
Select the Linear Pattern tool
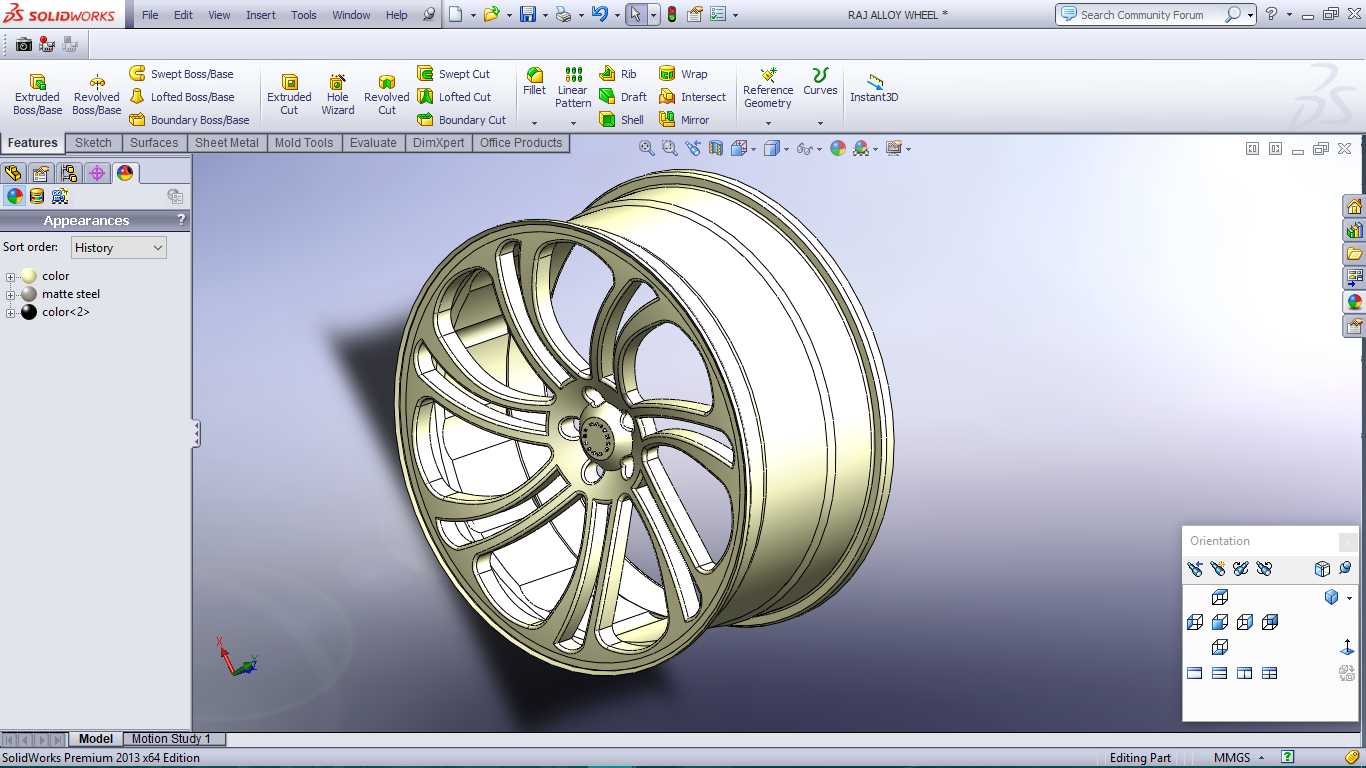573,88
